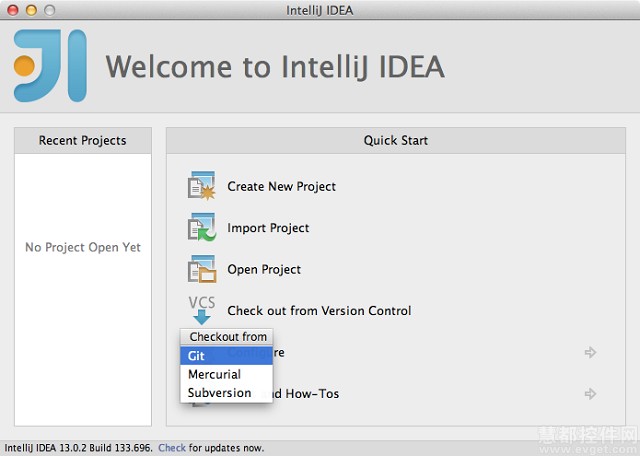This screenshot has height=456, width=640.
Task: Click the IntelliJ IDEA 13.0.2 Build text
Action: pyautogui.click(x=78, y=448)
